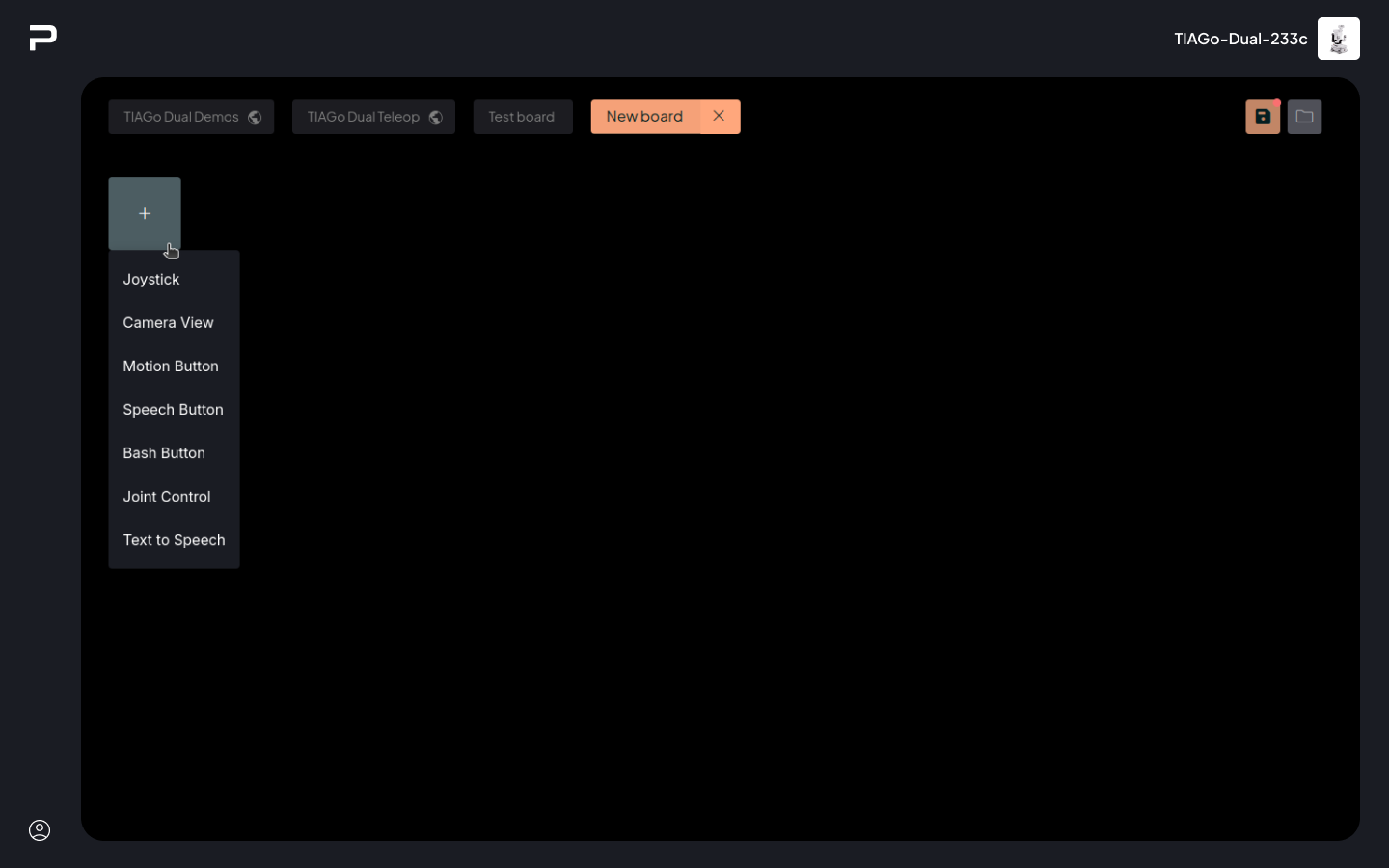Open the boards folder icon

(x=1304, y=117)
